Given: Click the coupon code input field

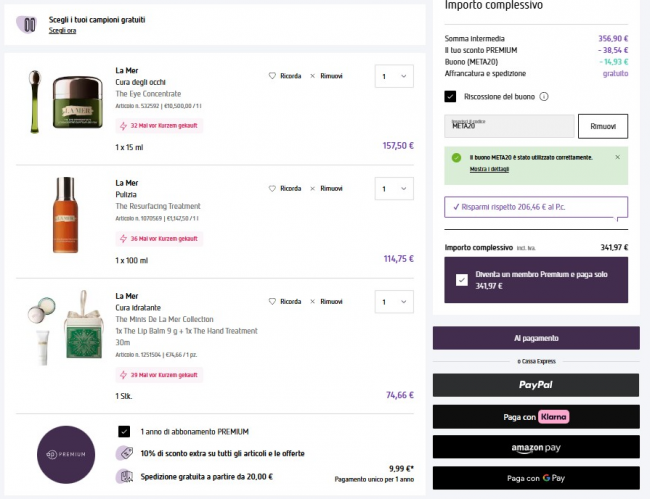Looking at the screenshot, I should click(508, 126).
